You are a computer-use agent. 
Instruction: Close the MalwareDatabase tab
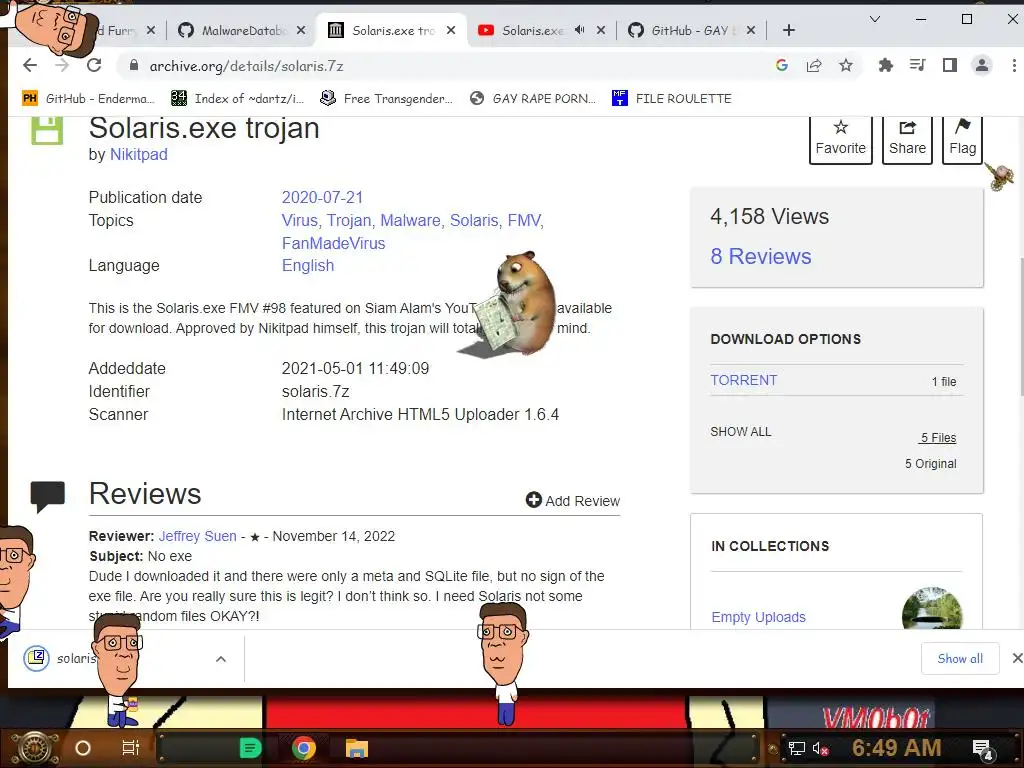[x=300, y=30]
